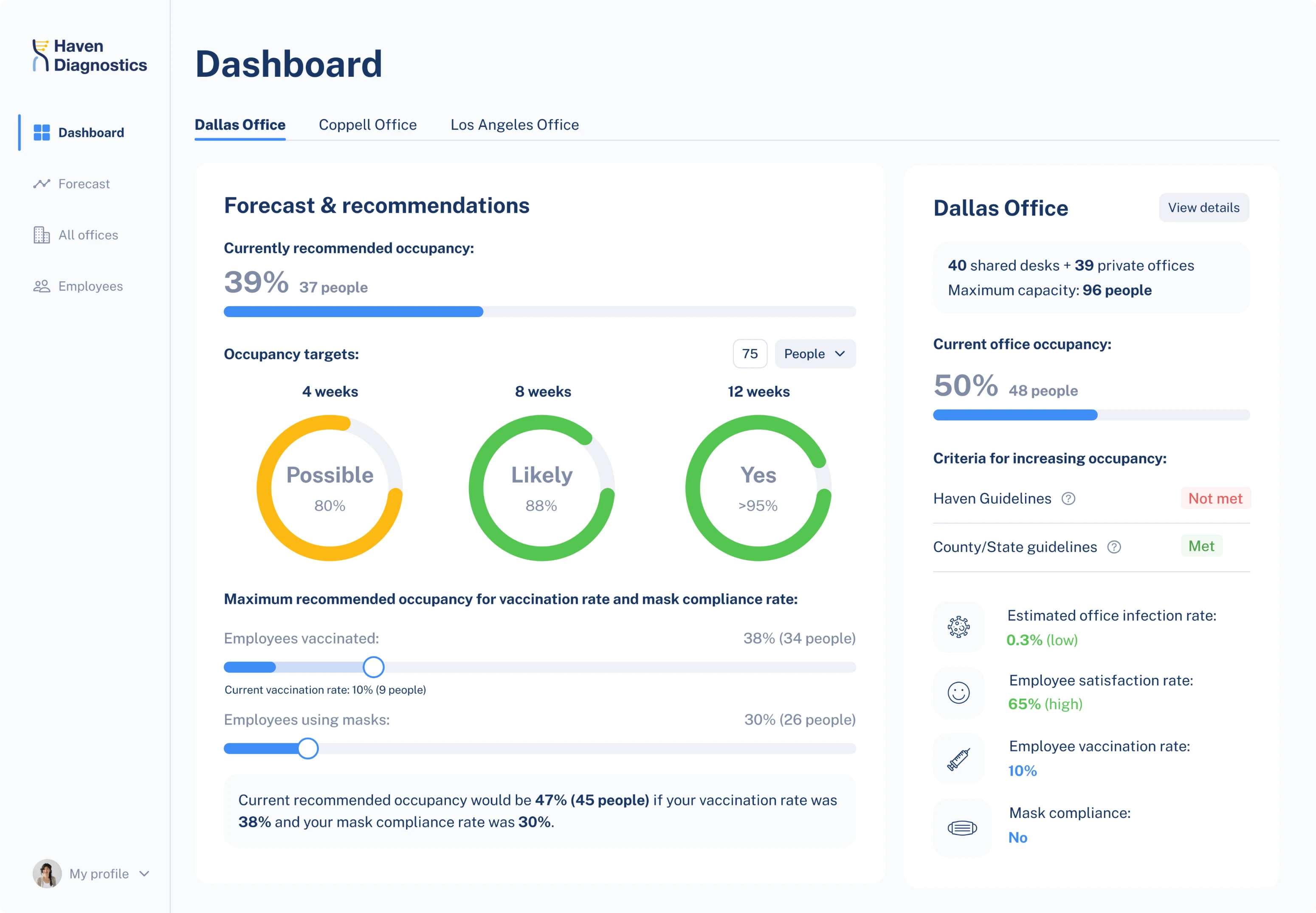Click the mask compliance icon
The image size is (1316, 913).
click(x=961, y=827)
